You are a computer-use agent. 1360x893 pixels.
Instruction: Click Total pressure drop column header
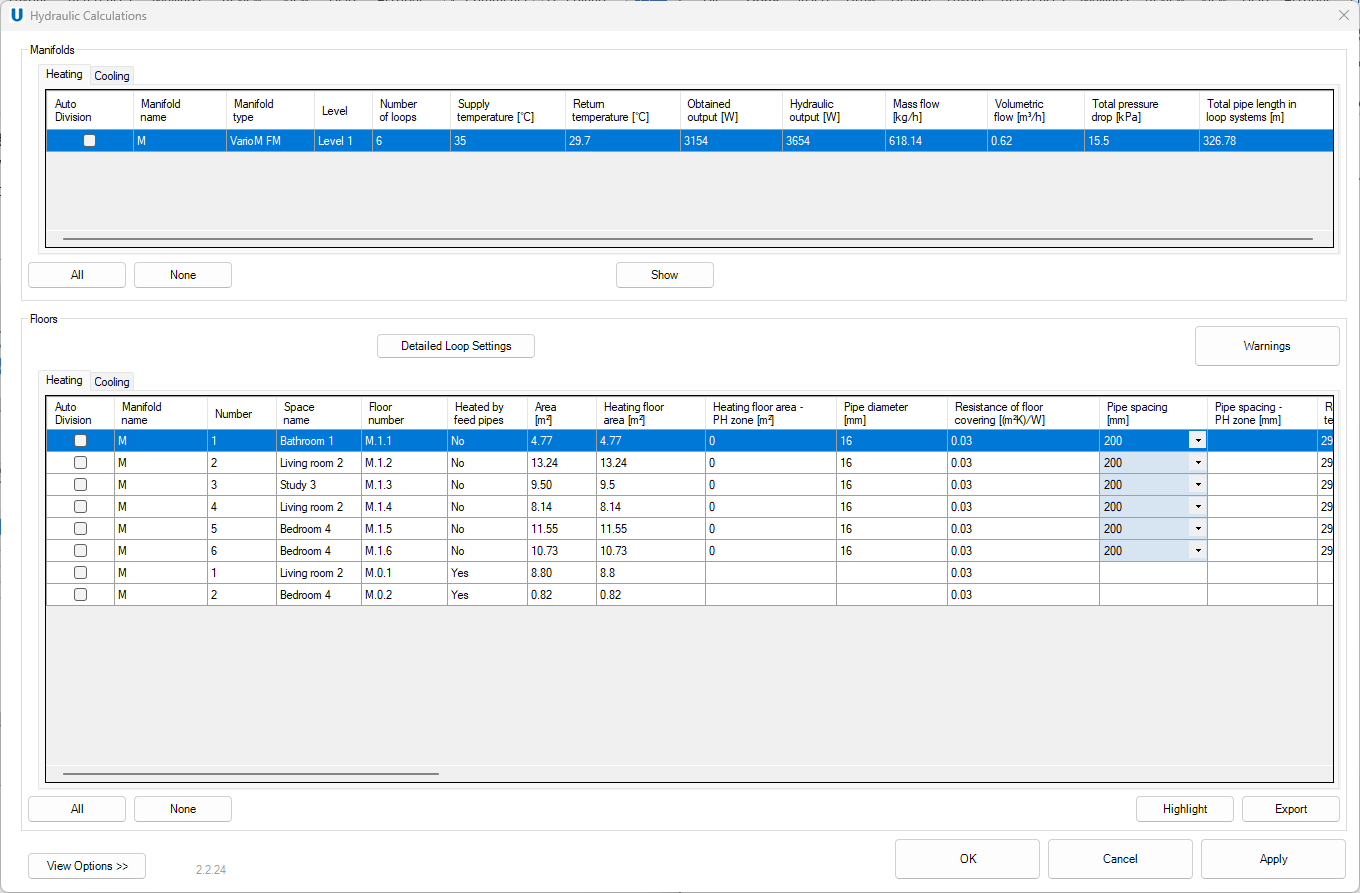[x=1142, y=110]
